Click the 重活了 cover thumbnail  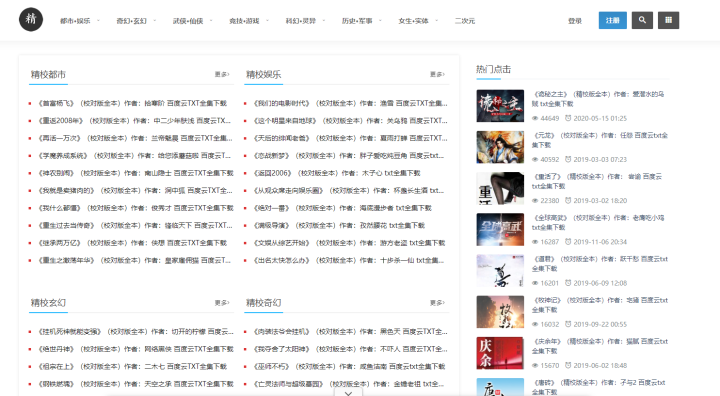500,188
